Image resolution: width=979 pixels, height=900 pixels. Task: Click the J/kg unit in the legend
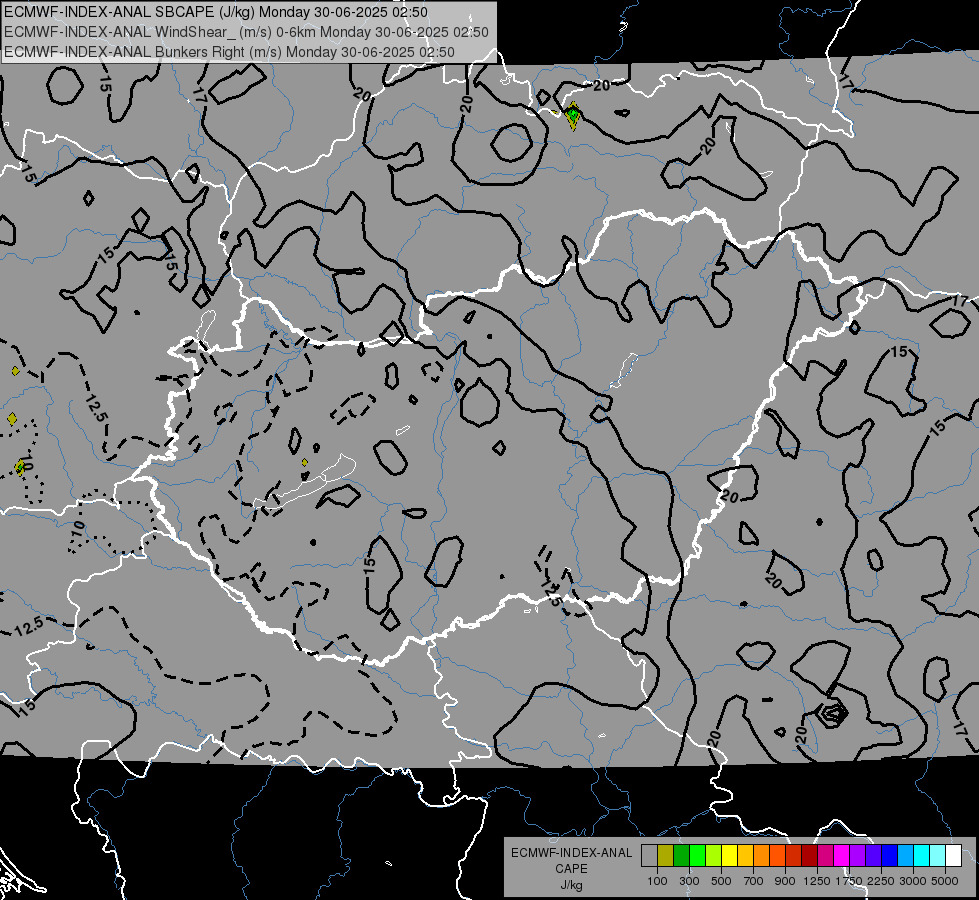[x=571, y=885]
